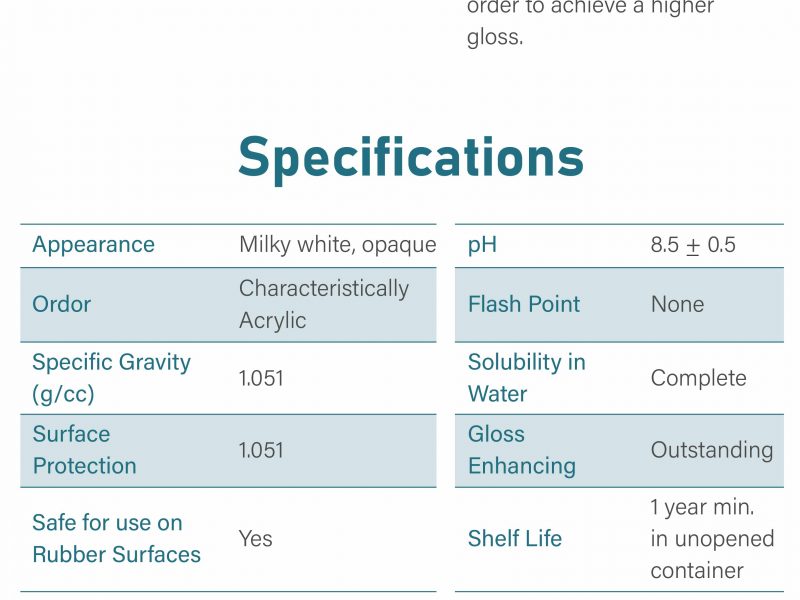Click the Outstanding gloss value

click(x=712, y=451)
